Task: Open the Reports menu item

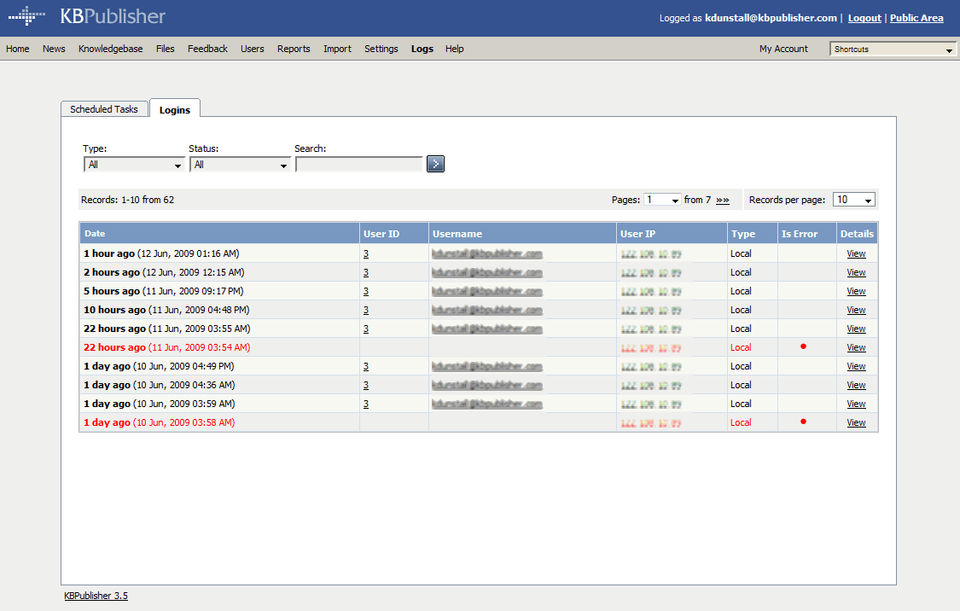Action: [293, 49]
